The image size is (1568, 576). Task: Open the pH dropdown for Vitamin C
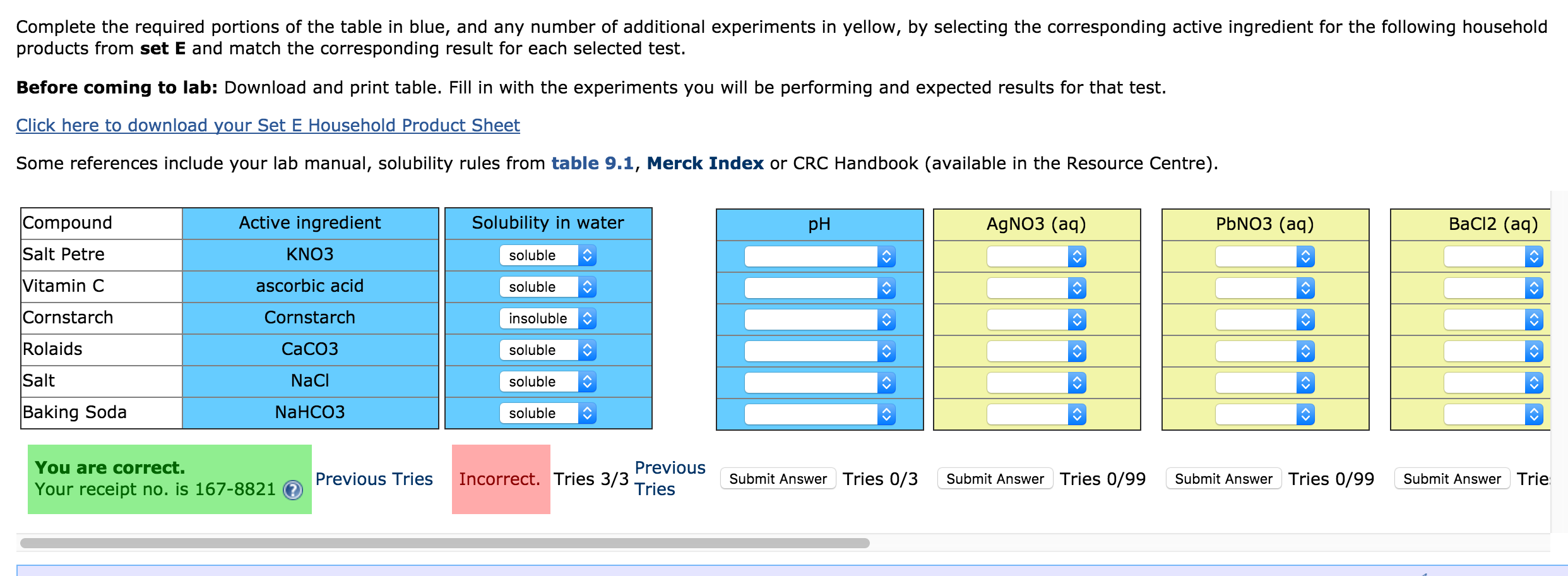click(x=819, y=288)
